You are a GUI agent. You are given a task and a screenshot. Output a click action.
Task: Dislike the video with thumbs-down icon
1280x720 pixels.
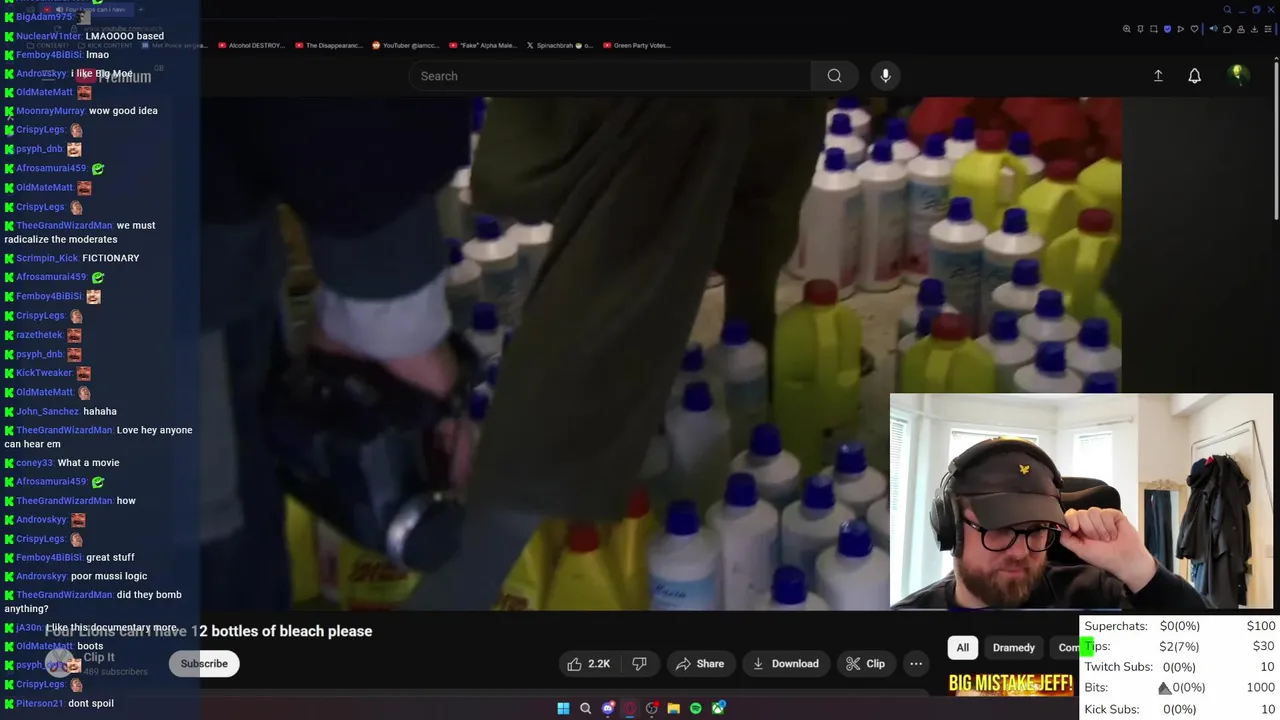[639, 663]
